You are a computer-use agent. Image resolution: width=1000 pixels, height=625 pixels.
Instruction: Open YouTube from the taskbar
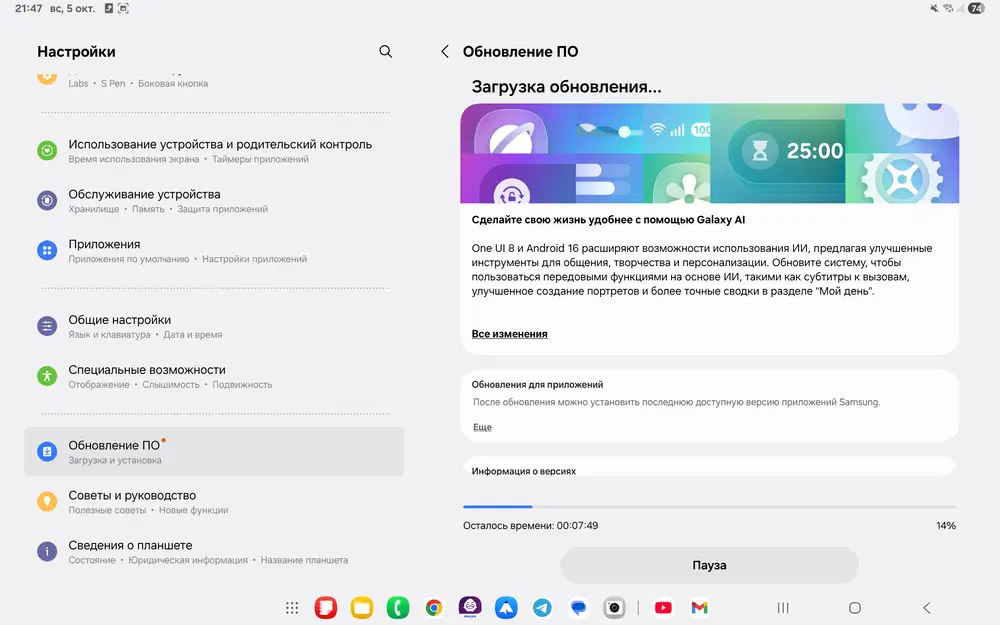tap(663, 608)
